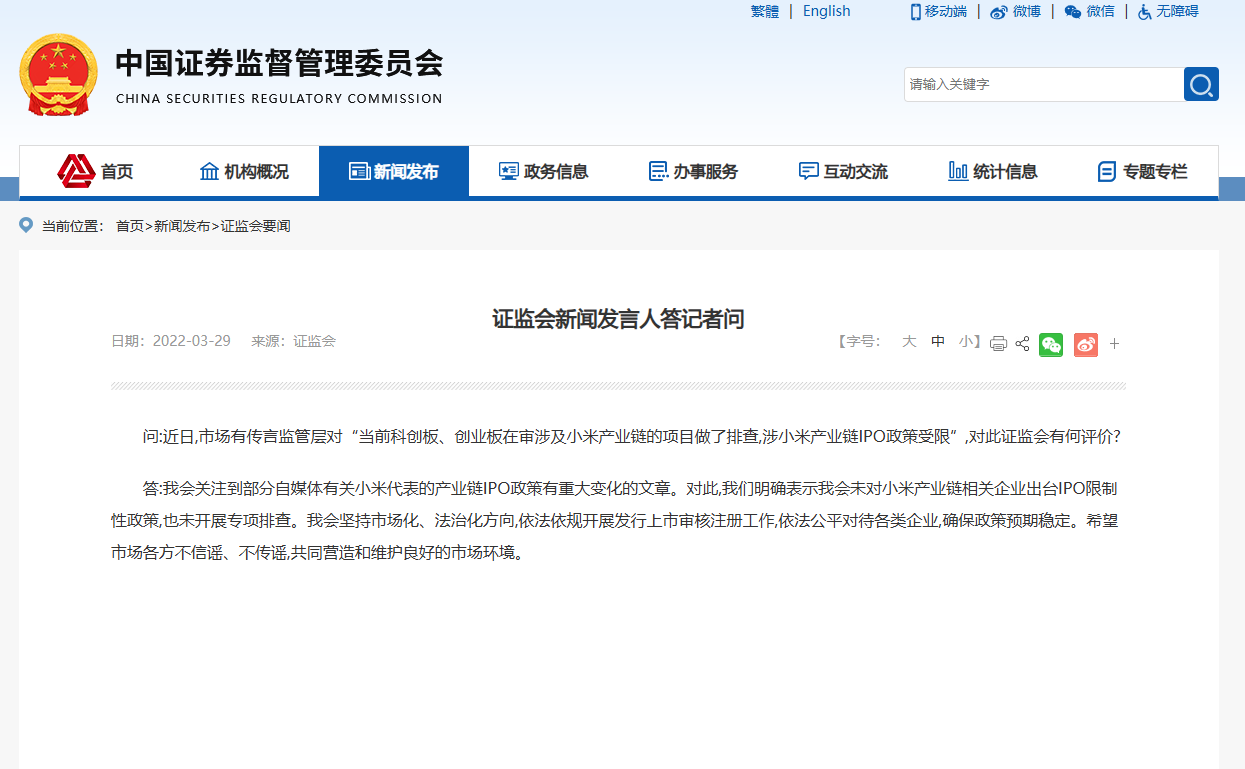Click the 统计信息 bar chart icon
The image size is (1245, 769).
point(958,171)
